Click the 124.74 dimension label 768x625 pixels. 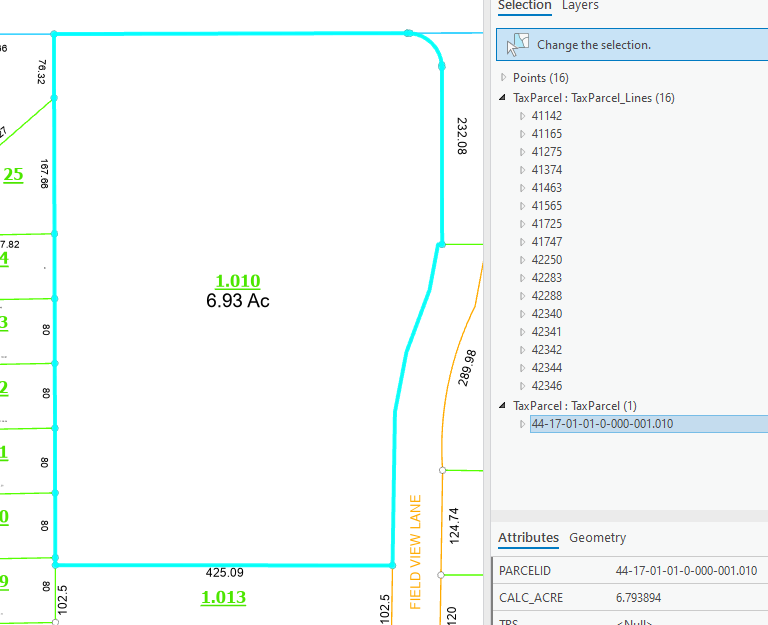point(454,526)
